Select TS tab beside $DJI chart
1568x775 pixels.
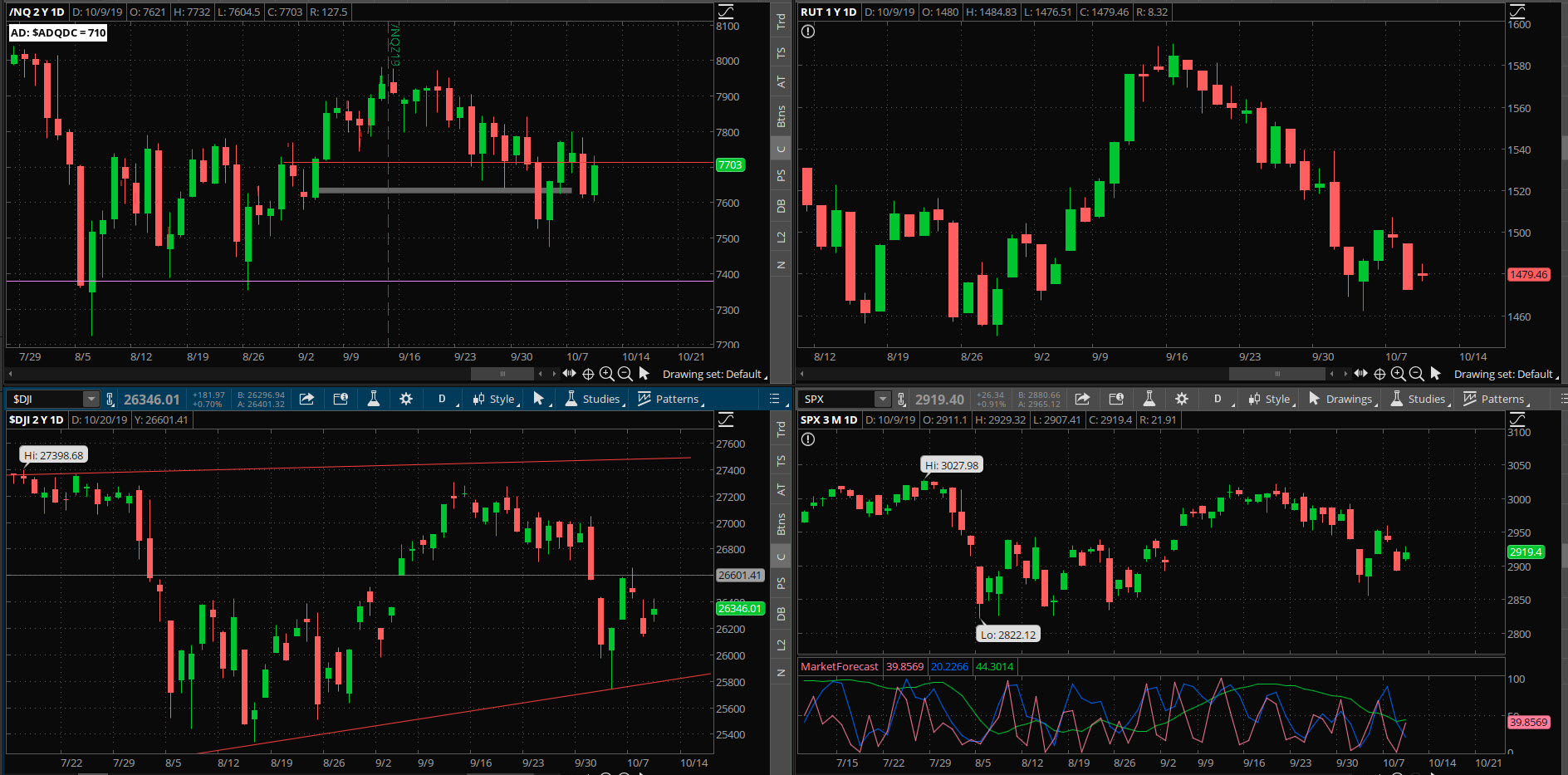tap(781, 460)
